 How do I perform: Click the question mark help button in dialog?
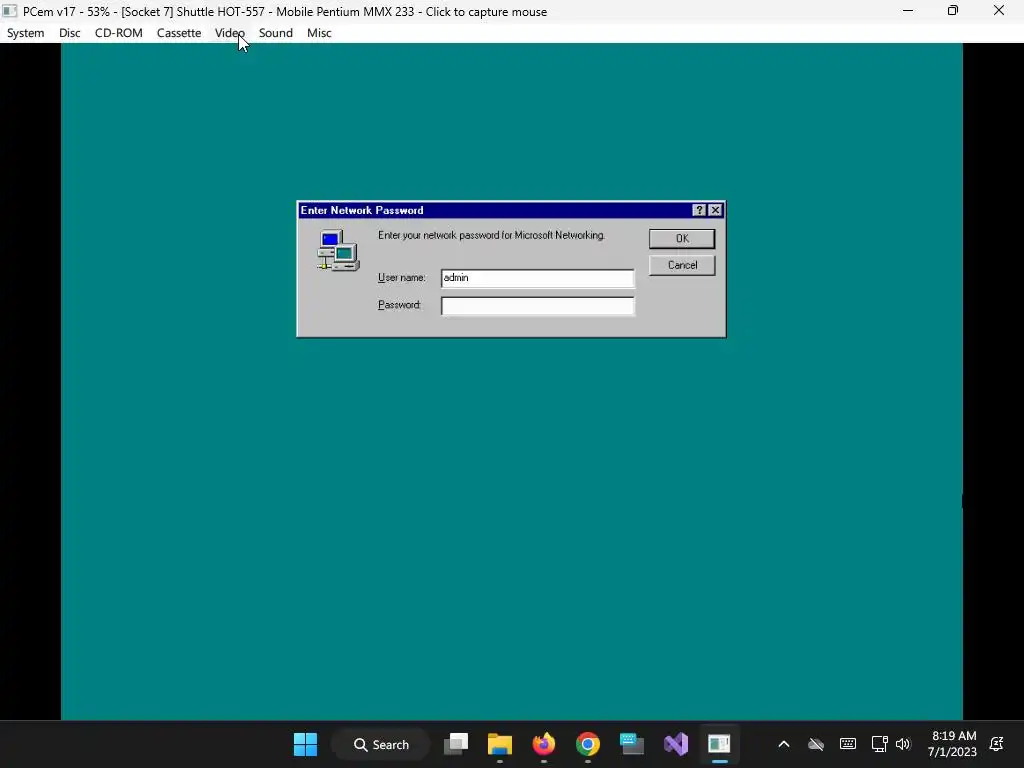click(x=699, y=210)
